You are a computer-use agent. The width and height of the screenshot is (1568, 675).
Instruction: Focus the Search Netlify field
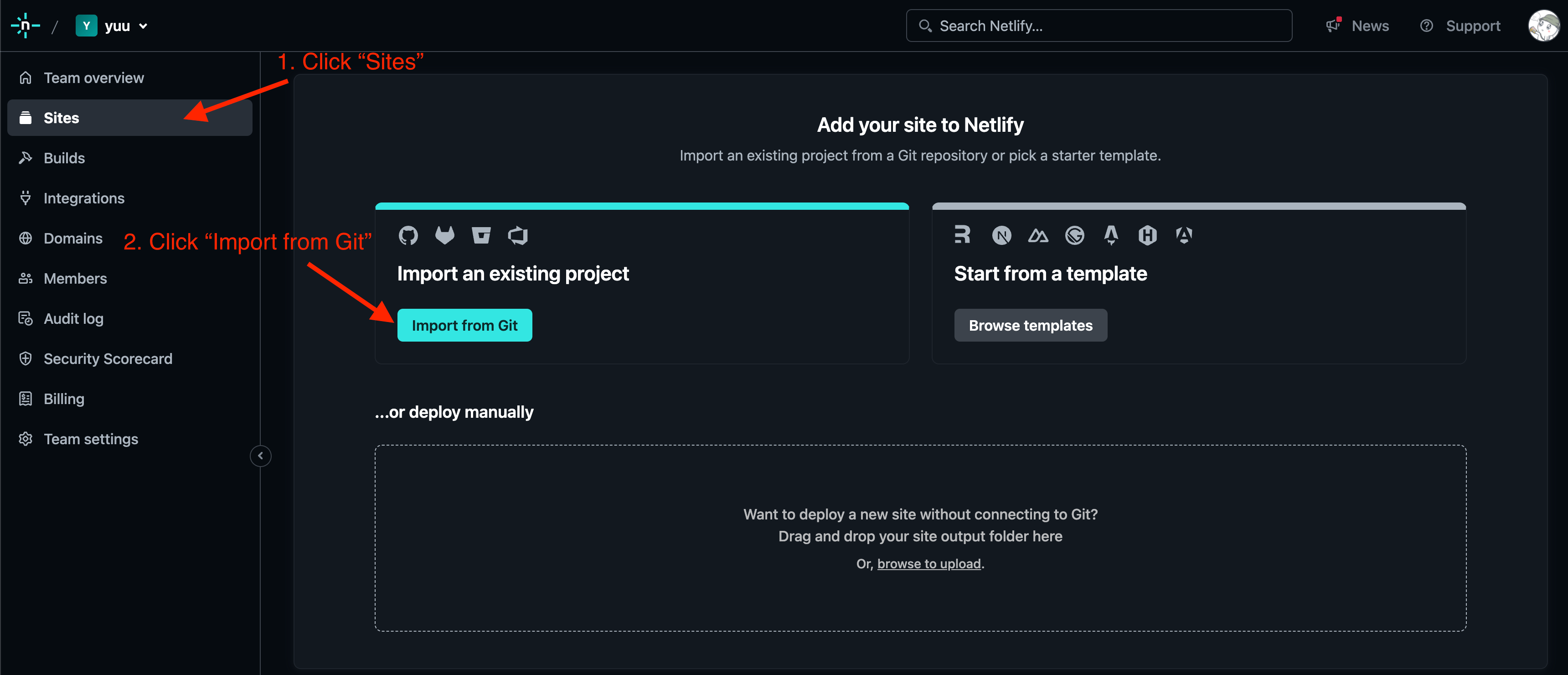pyautogui.click(x=1099, y=26)
